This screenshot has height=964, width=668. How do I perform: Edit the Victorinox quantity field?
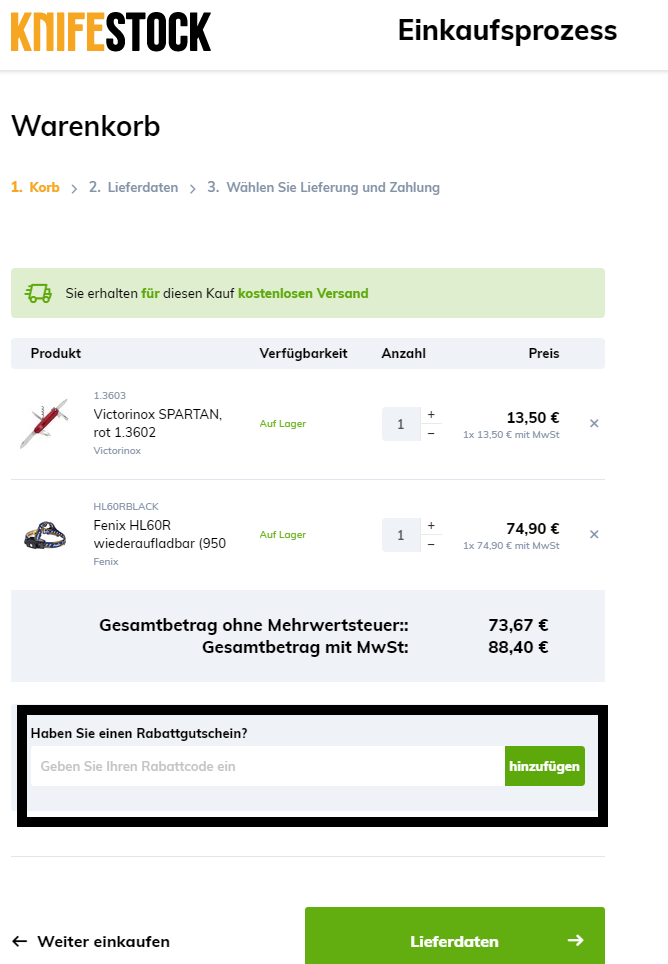click(x=401, y=424)
